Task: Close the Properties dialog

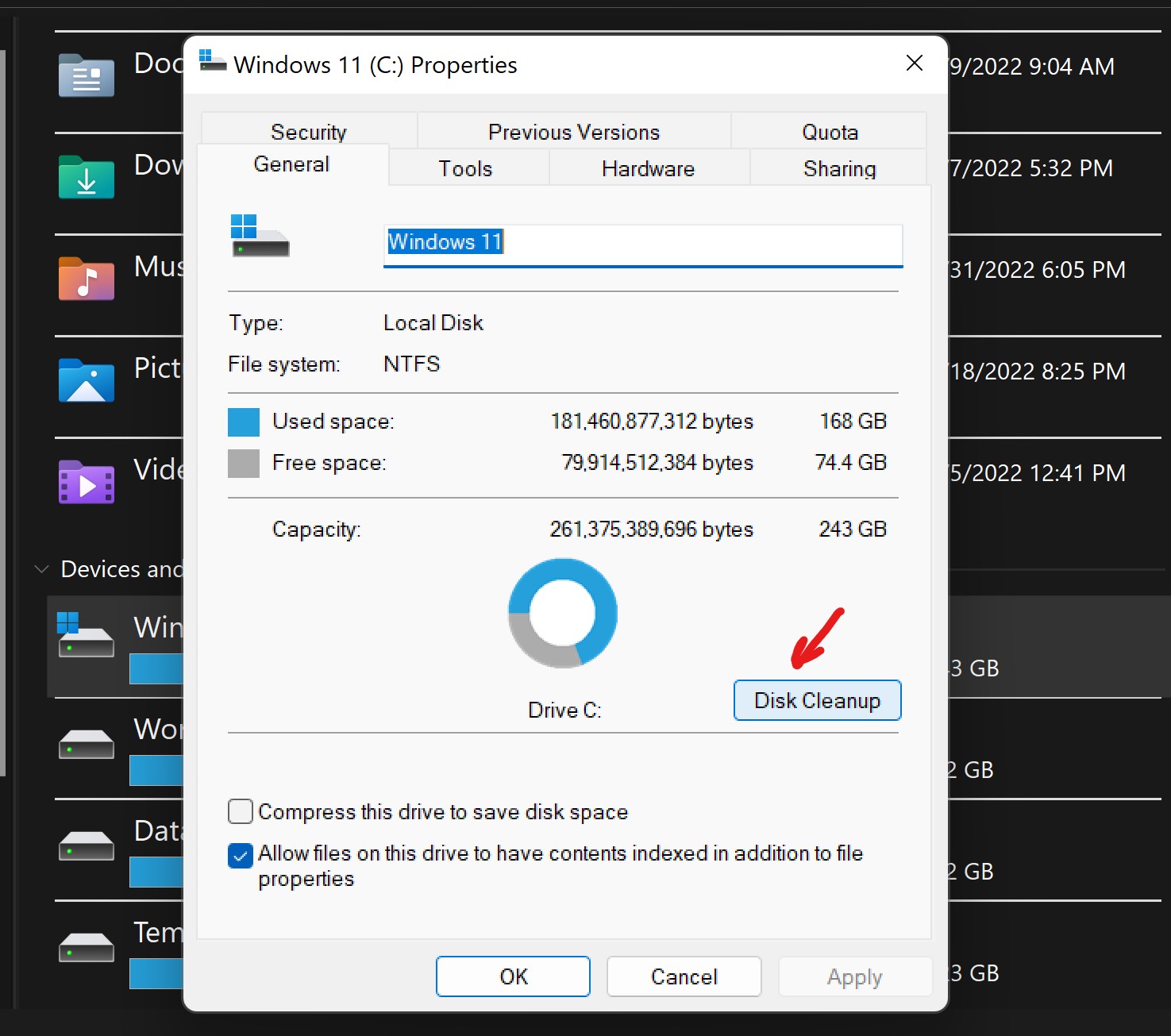Action: pyautogui.click(x=915, y=64)
